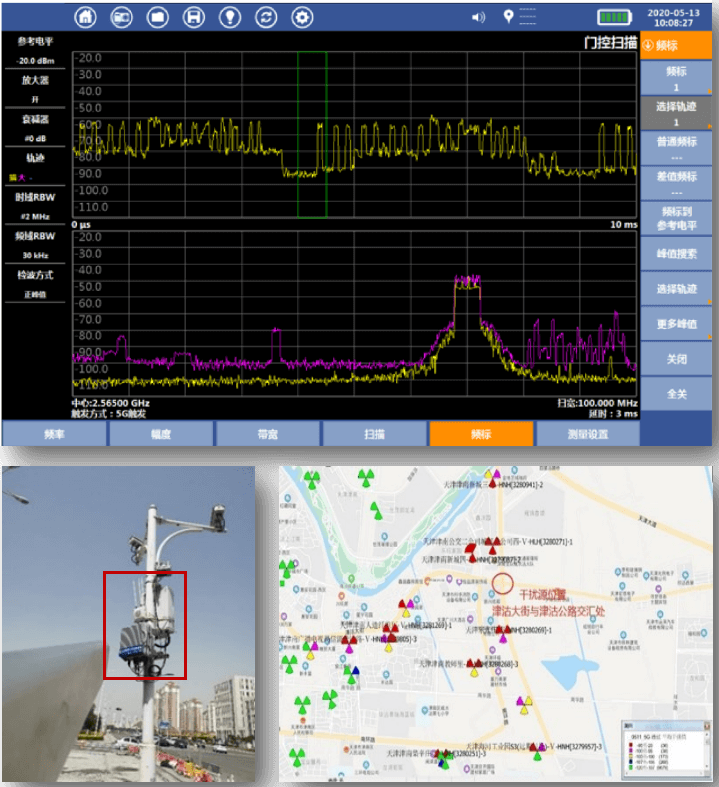Click the 参考电平 -20.0 dBm field
This screenshot has height=787, width=719.
[x=35, y=50]
